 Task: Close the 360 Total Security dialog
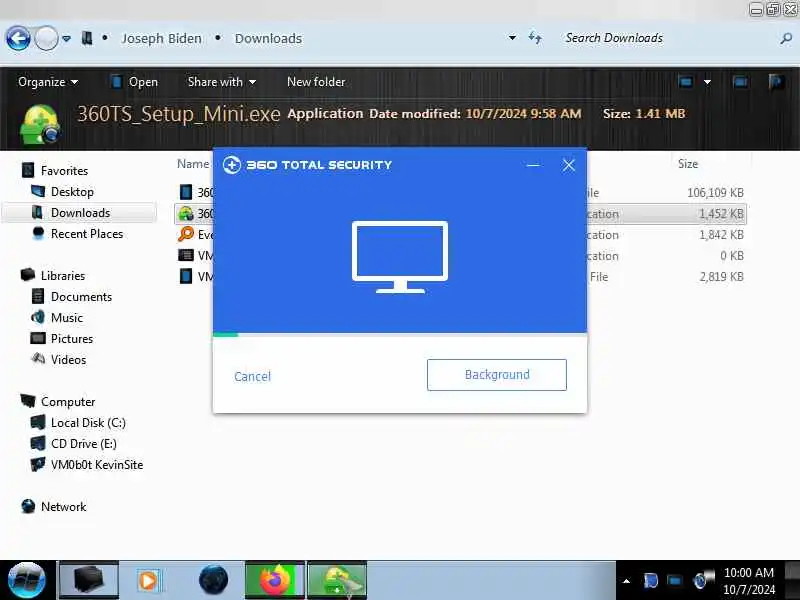pyautogui.click(x=569, y=165)
